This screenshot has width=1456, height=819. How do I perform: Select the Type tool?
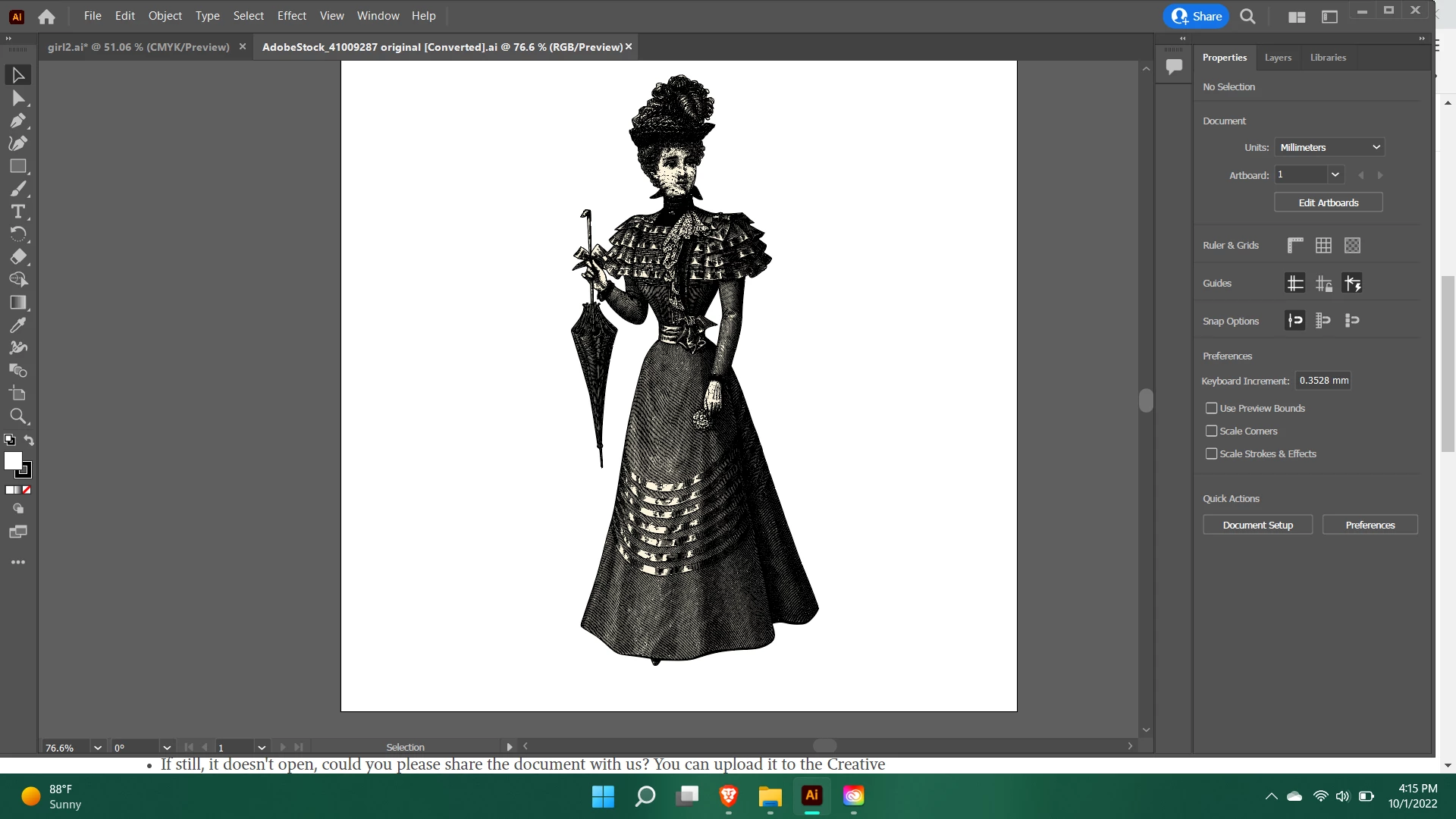pyautogui.click(x=18, y=212)
